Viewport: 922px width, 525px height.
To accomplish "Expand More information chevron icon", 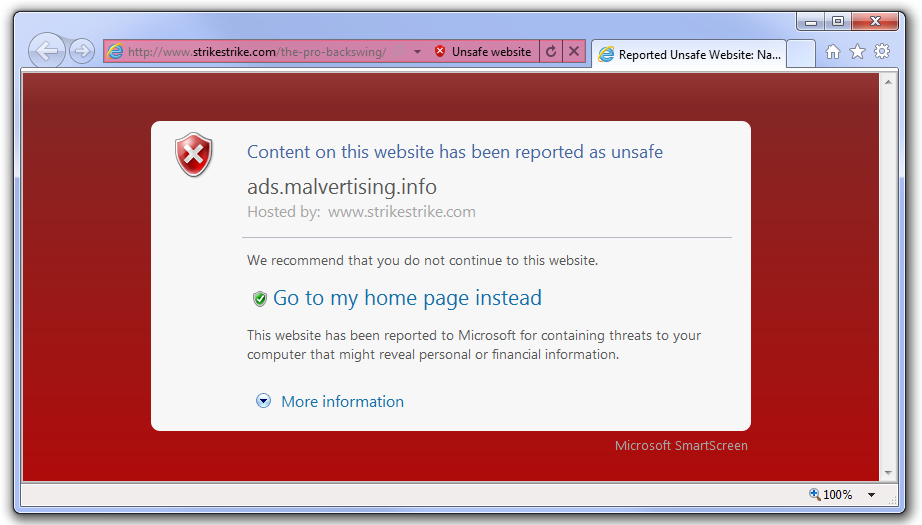I will (x=263, y=401).
